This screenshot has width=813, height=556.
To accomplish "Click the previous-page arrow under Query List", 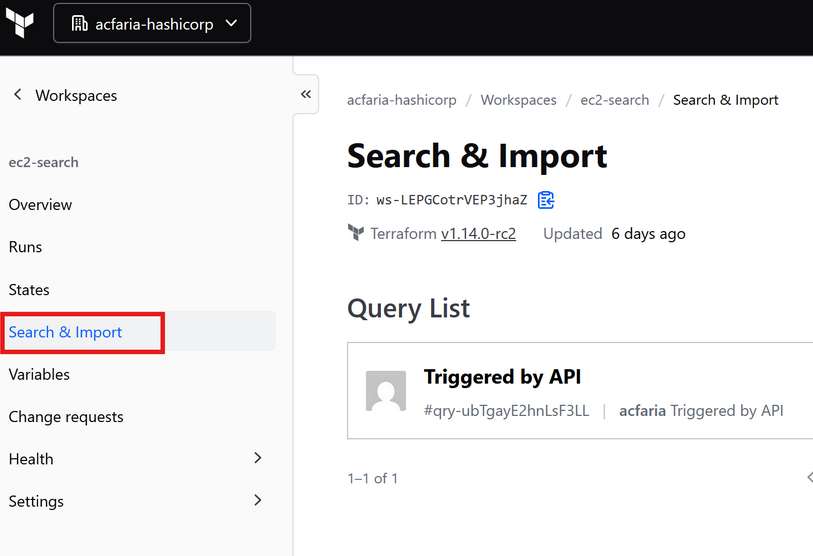I will 808,478.
